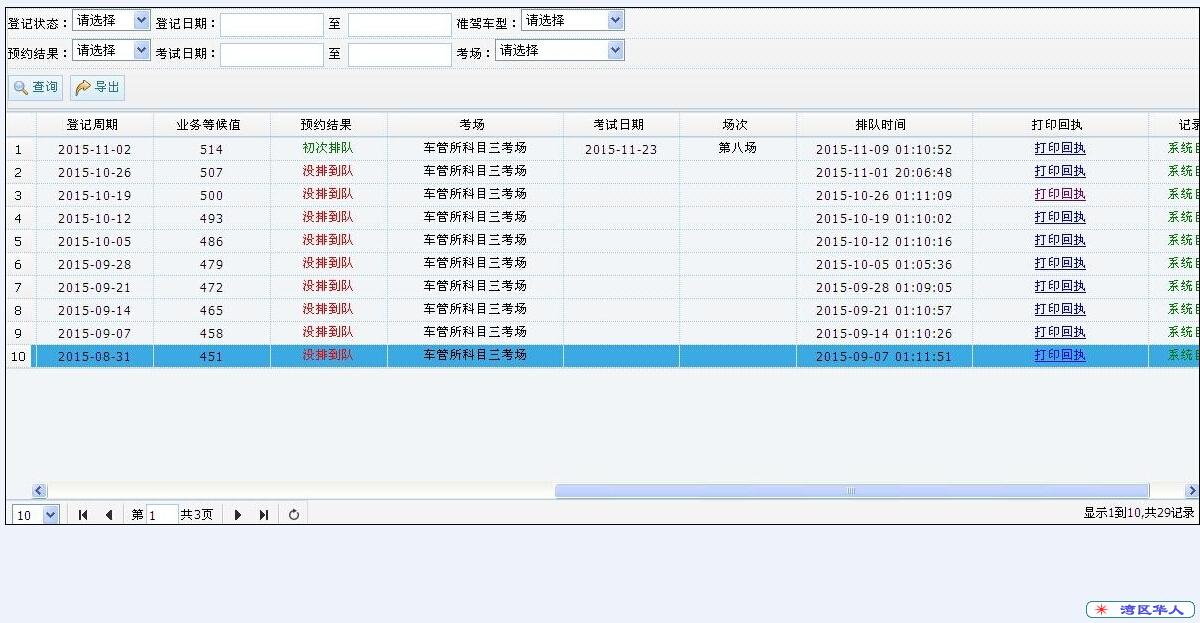Screen dimensions: 1200x623
Task: Jump to last page of results
Action: tap(264, 515)
